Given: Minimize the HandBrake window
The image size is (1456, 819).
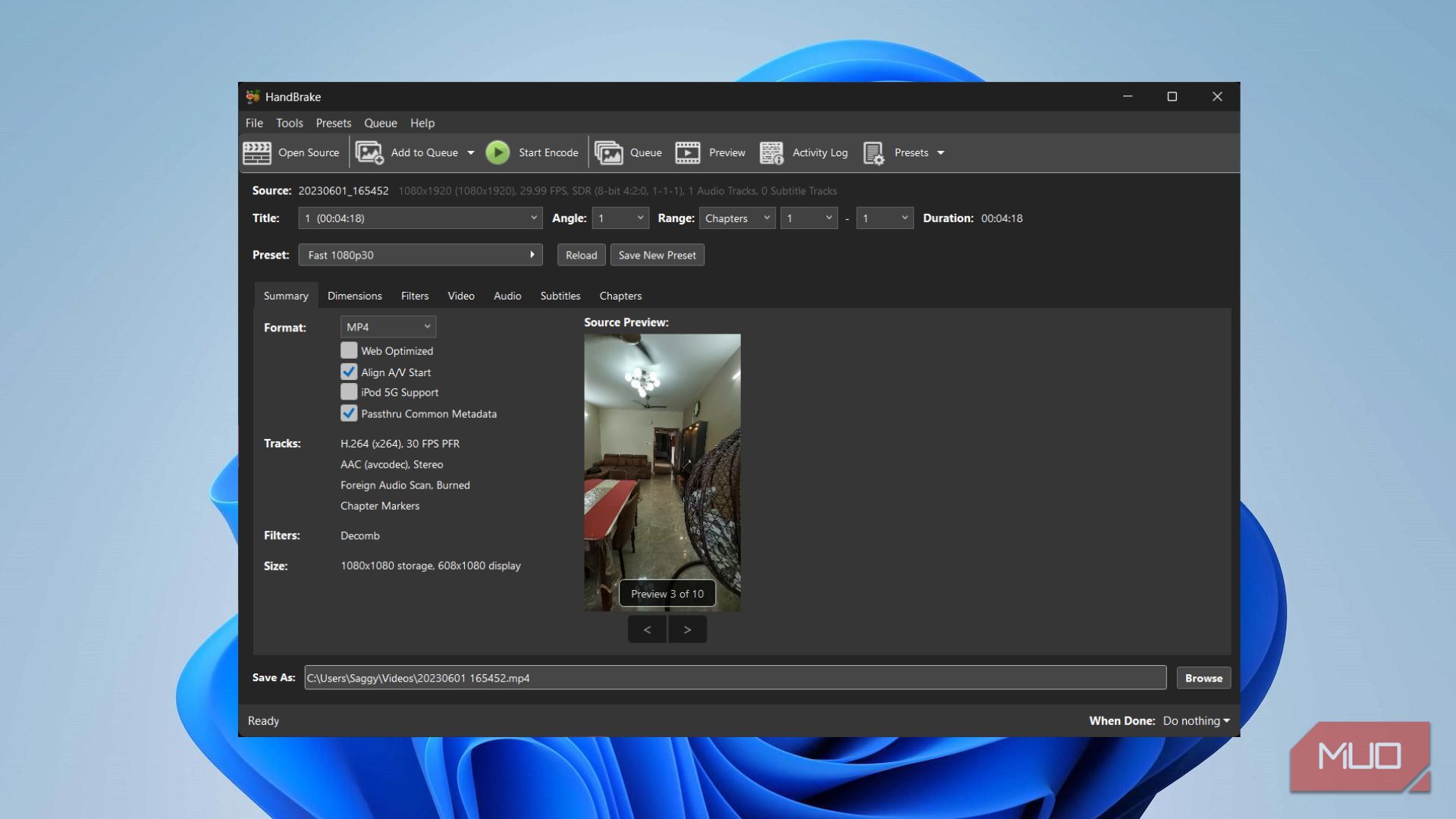Looking at the screenshot, I should (1128, 96).
